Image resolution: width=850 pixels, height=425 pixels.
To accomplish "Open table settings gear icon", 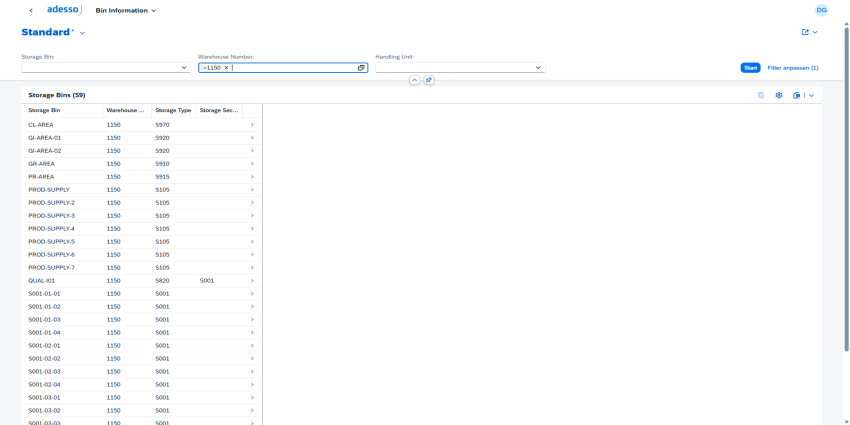I will (x=779, y=95).
